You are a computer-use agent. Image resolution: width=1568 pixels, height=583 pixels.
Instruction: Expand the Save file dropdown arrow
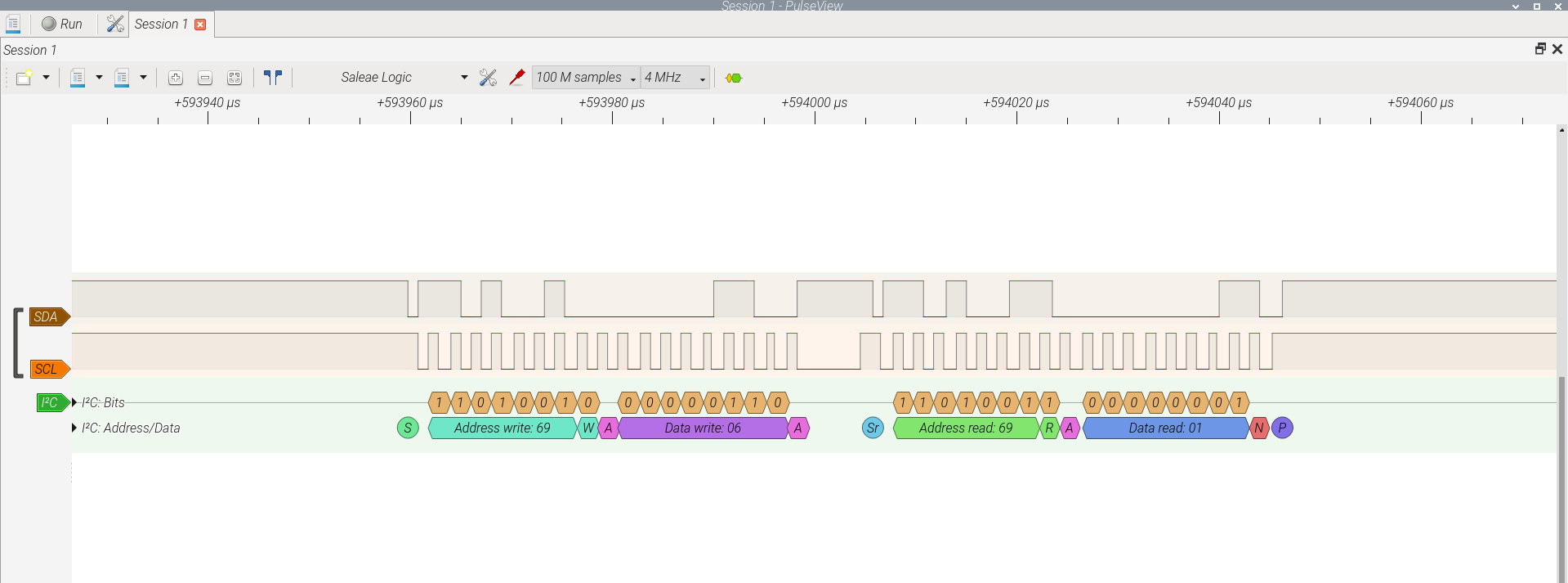[x=143, y=78]
